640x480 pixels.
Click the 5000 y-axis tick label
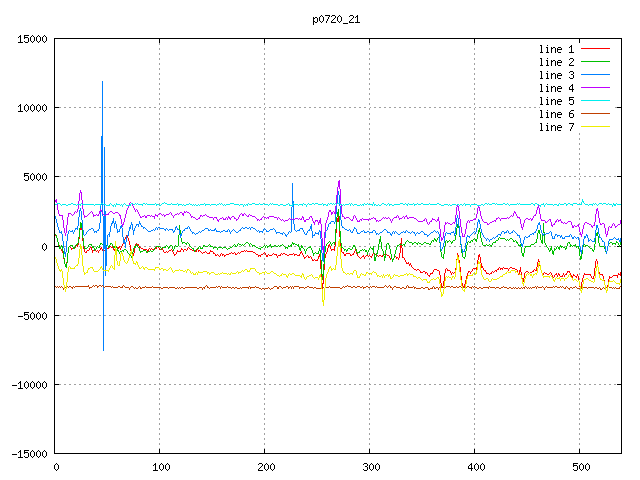[33, 177]
